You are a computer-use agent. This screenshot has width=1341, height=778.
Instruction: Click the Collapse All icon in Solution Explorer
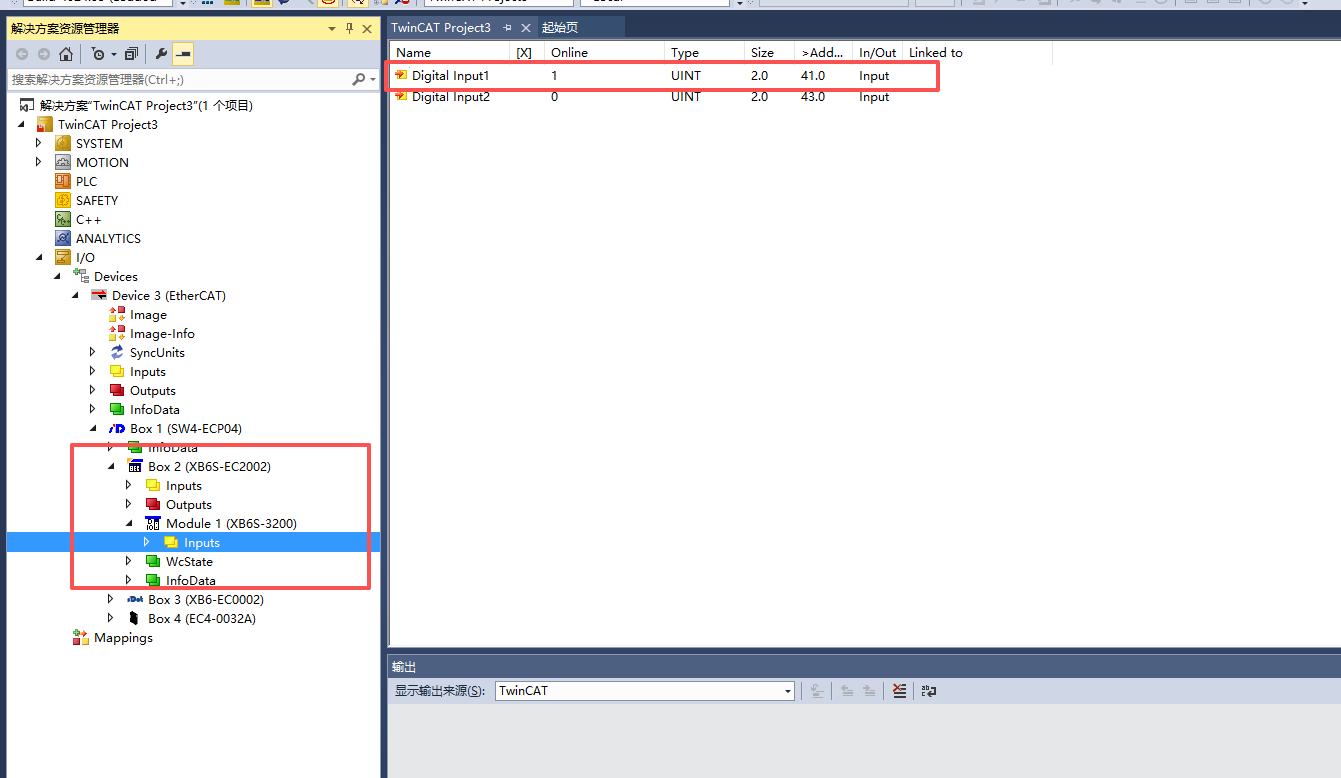coord(131,54)
